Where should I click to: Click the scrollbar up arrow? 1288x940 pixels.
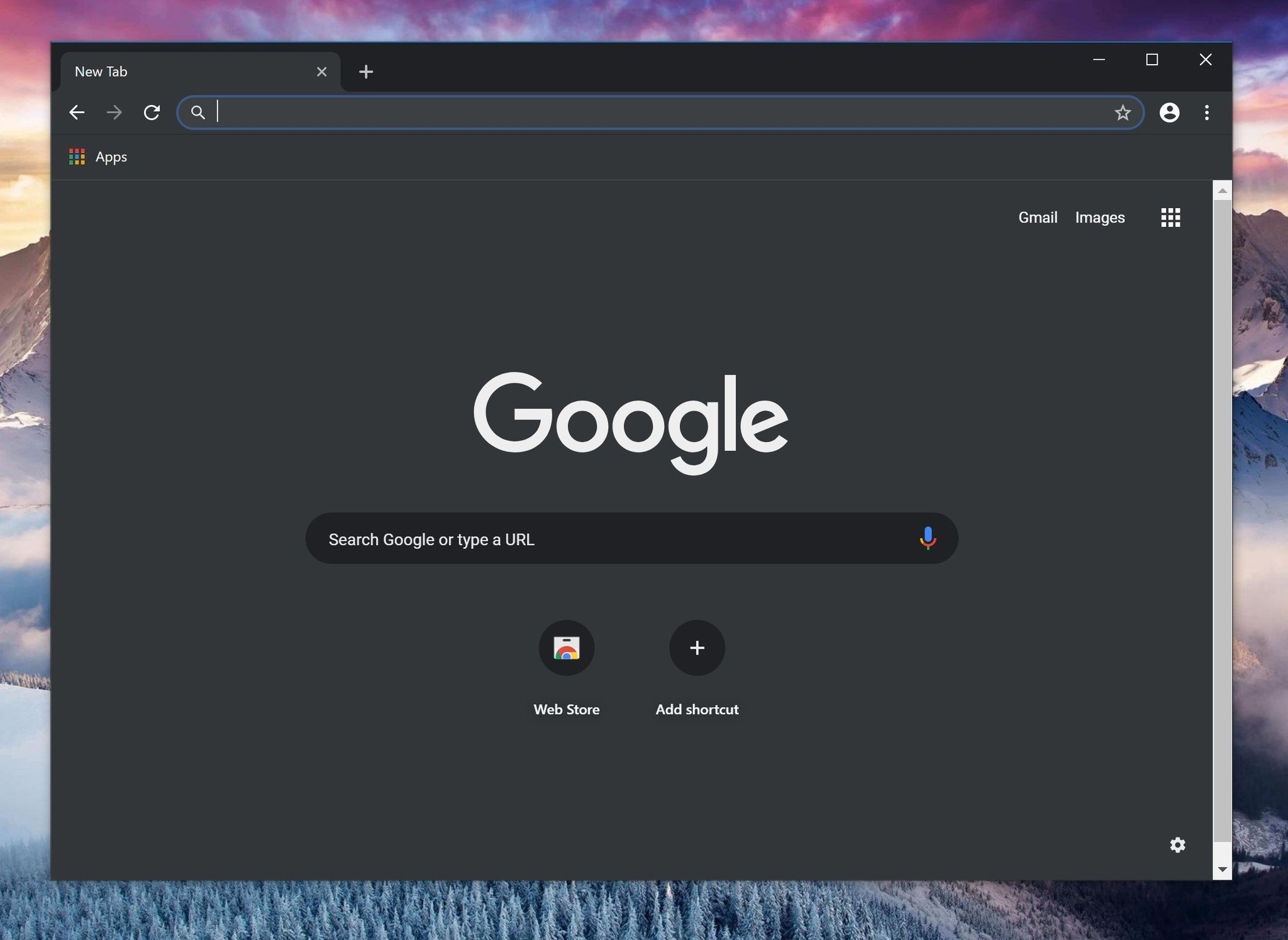1222,191
